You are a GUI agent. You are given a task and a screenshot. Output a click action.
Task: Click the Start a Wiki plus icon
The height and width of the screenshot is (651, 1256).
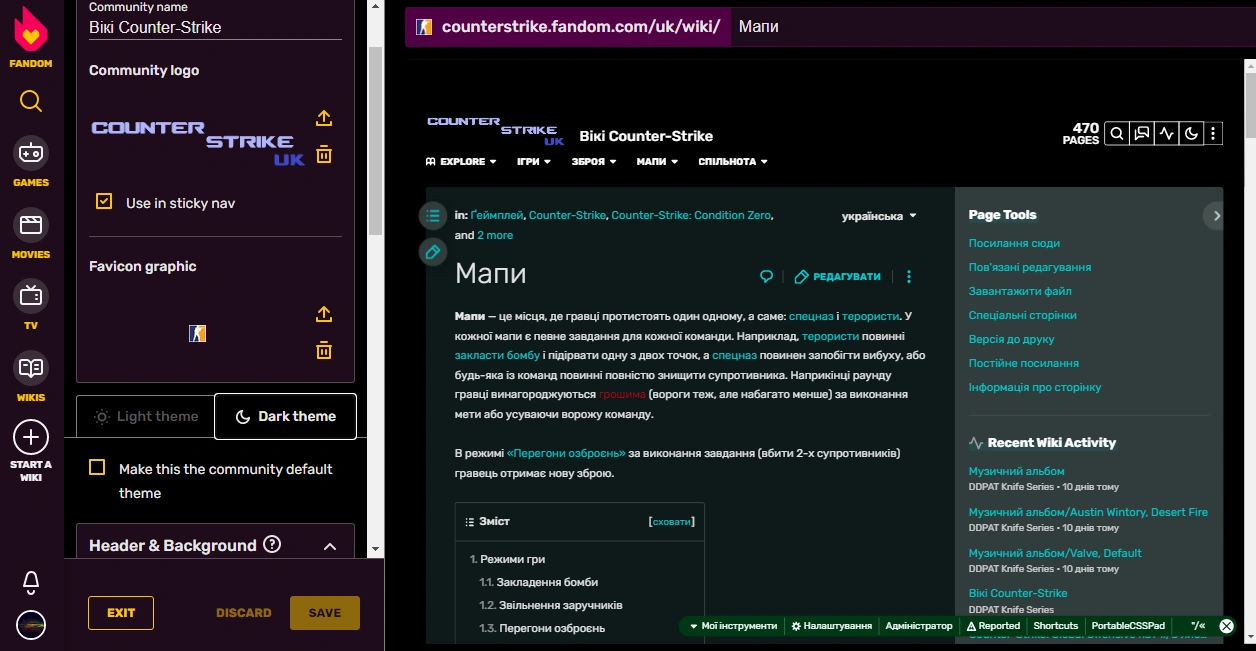click(31, 437)
